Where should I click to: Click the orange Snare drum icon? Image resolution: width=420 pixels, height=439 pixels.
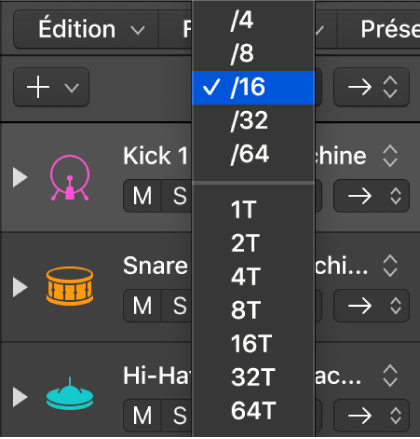70,286
